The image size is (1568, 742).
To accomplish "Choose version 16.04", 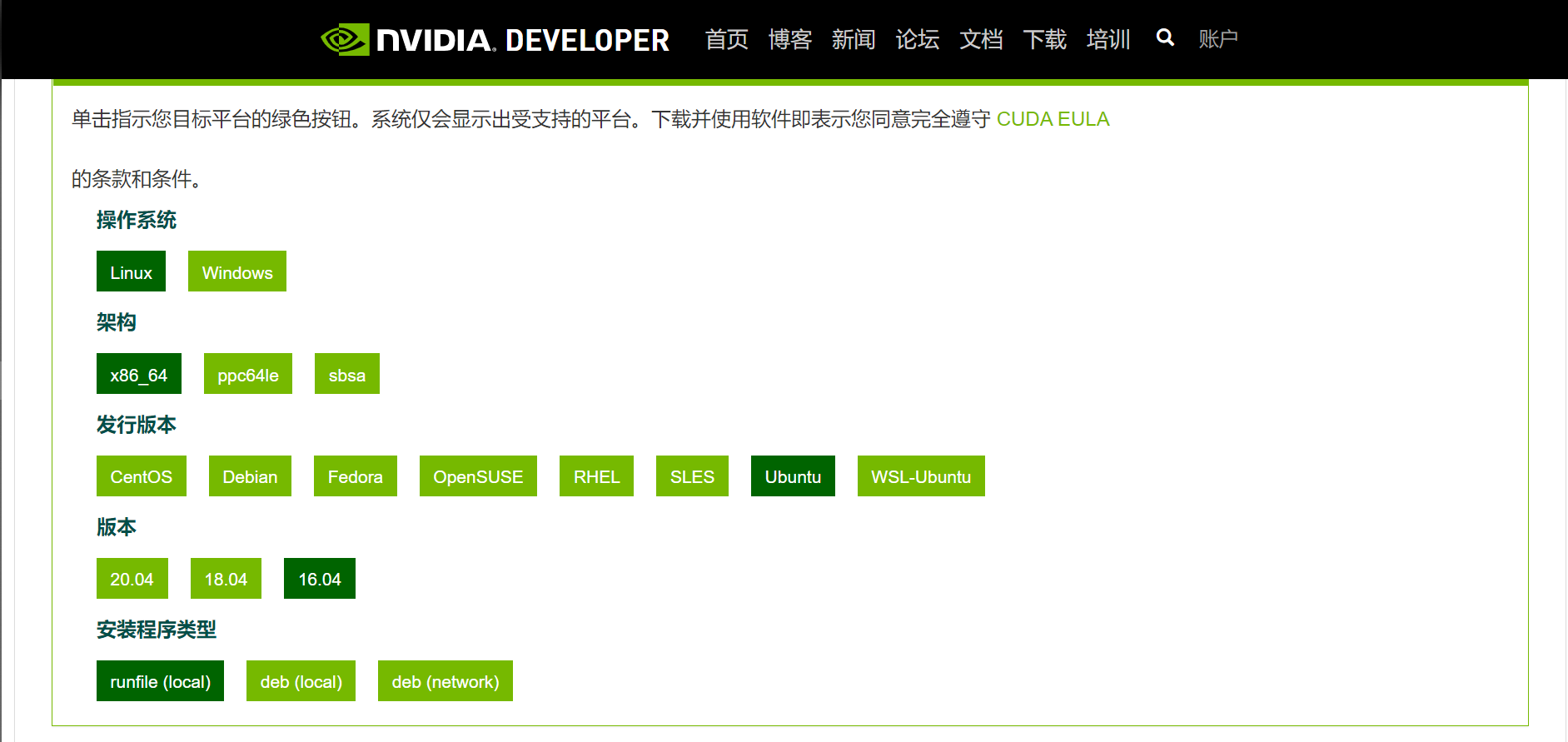I will (320, 579).
